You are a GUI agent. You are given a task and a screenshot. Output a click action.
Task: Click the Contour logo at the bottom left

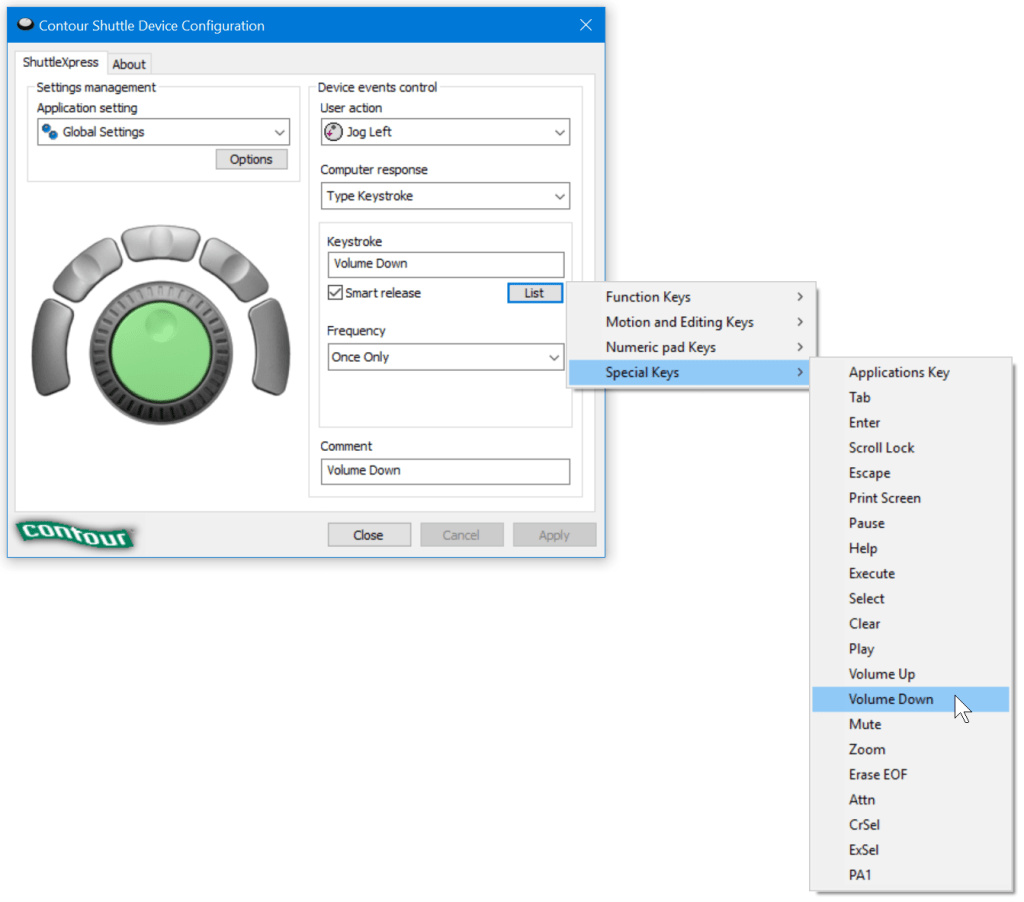point(75,534)
